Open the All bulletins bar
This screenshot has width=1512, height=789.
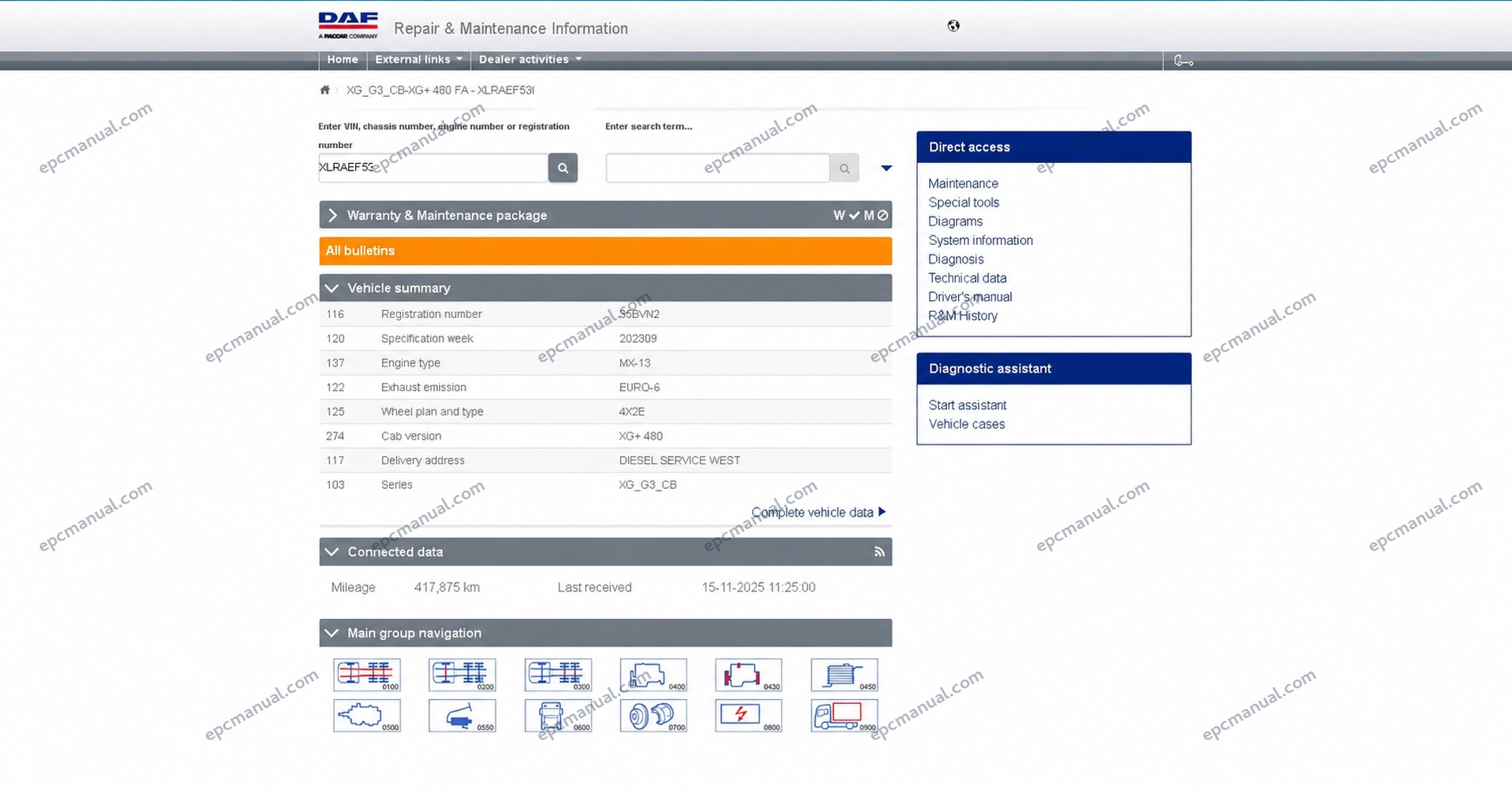tap(605, 250)
